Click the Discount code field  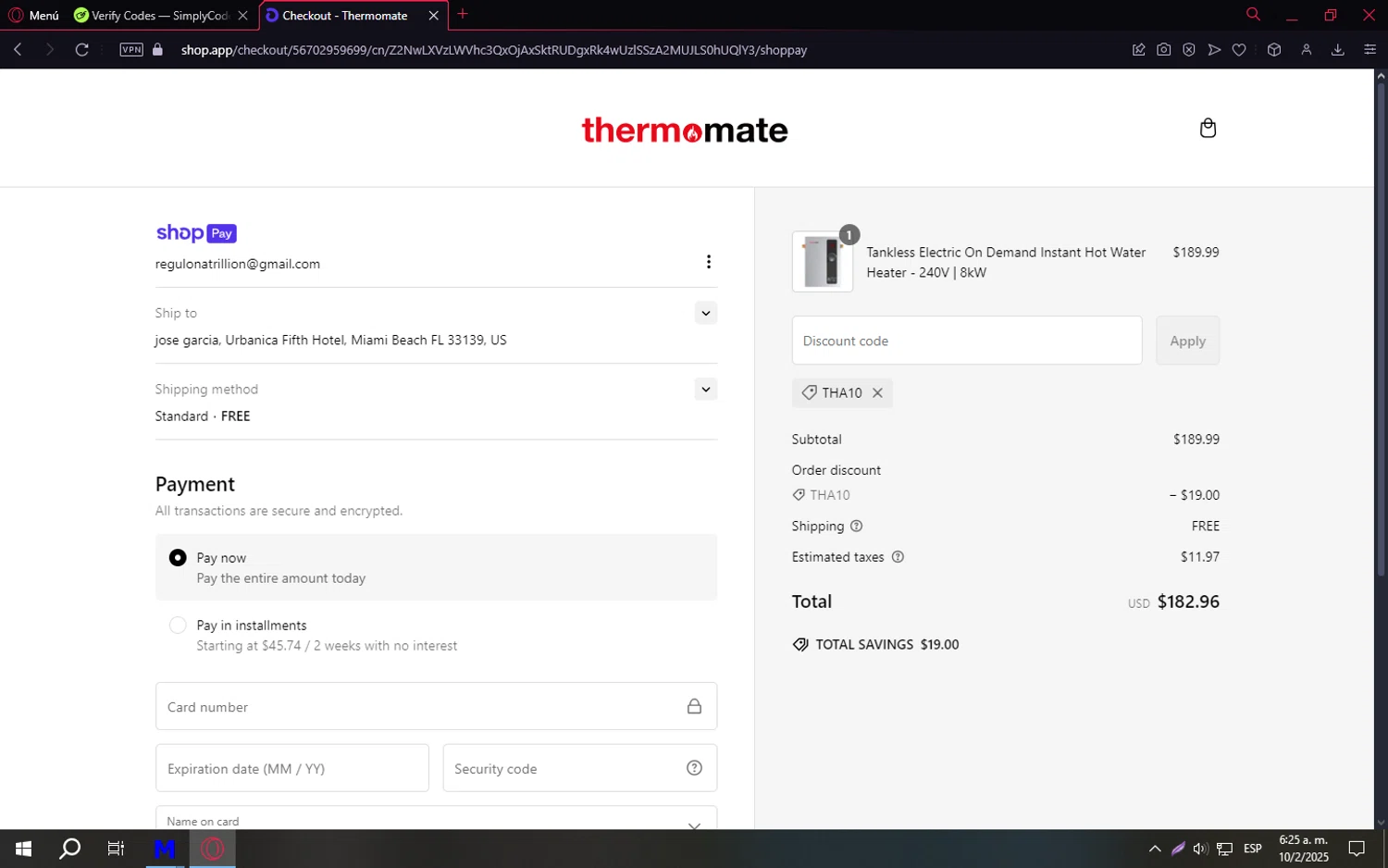coord(967,341)
